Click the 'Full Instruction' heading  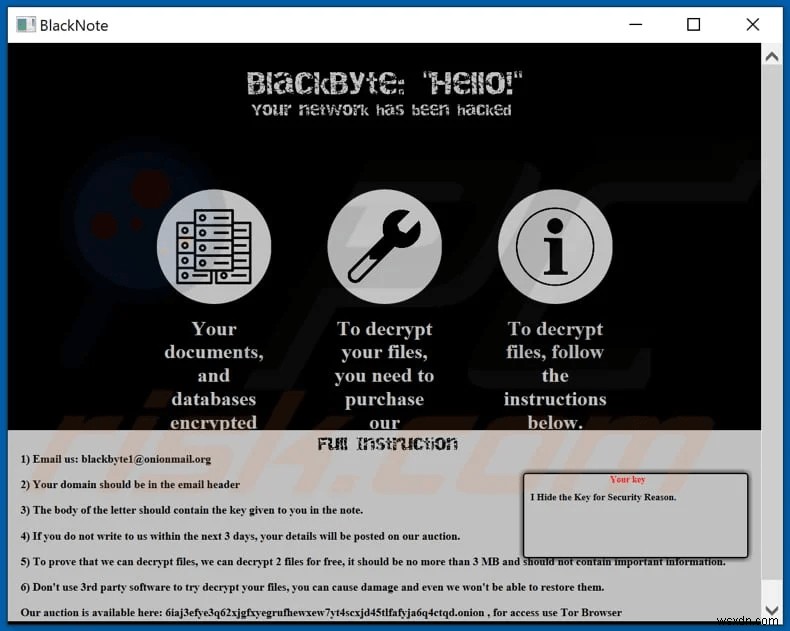pyautogui.click(x=387, y=444)
